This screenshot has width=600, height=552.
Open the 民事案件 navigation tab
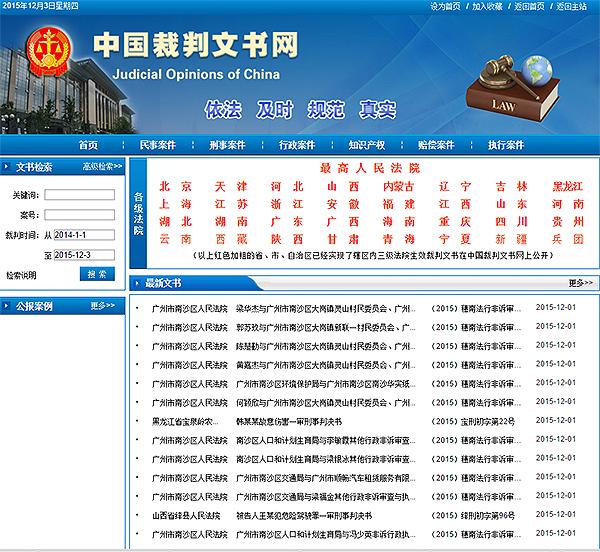[x=158, y=145]
